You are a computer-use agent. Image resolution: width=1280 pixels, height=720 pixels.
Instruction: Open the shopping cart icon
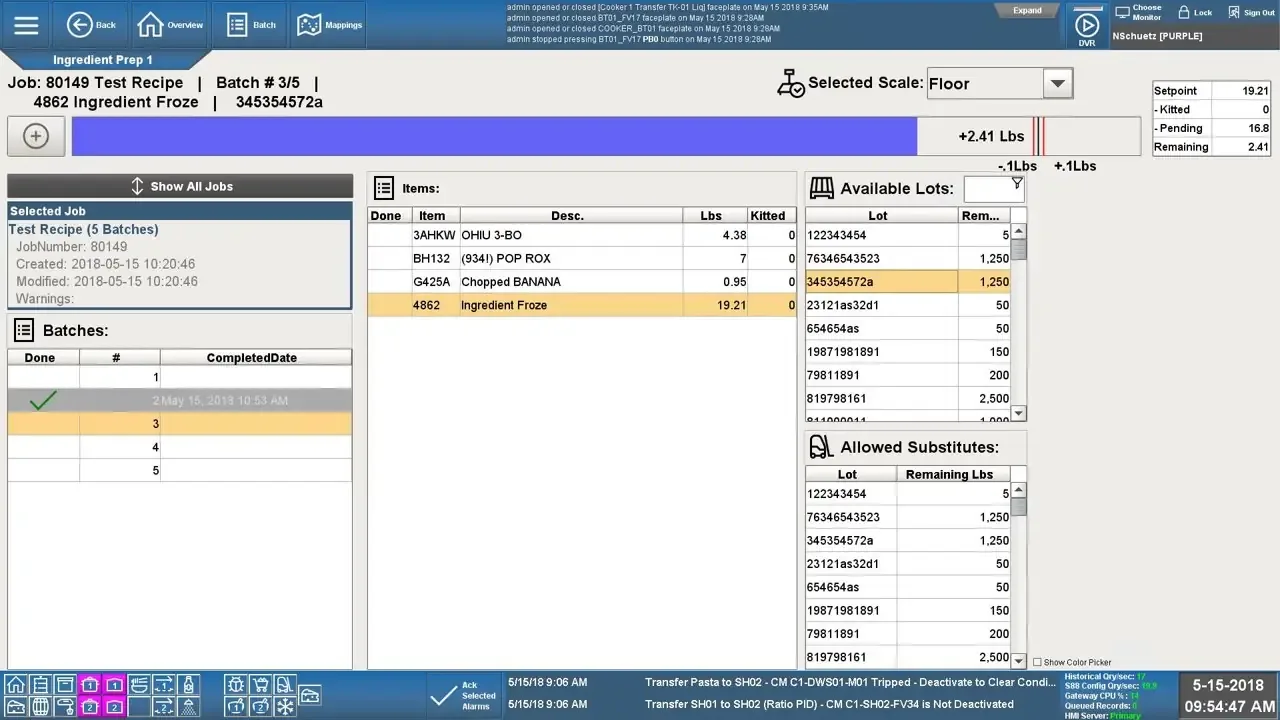tap(260, 684)
